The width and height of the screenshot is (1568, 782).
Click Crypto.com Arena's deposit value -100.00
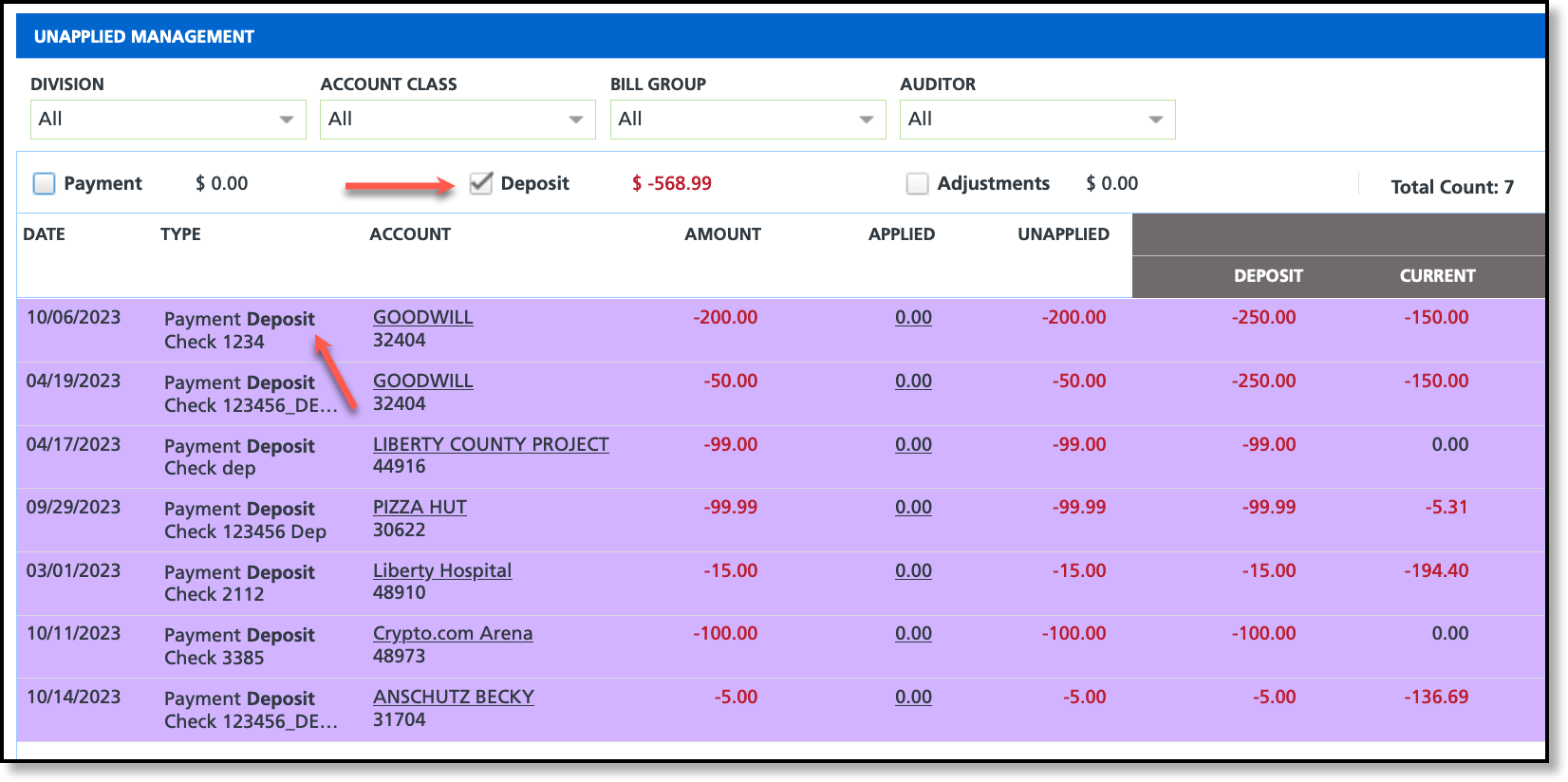coord(1264,634)
